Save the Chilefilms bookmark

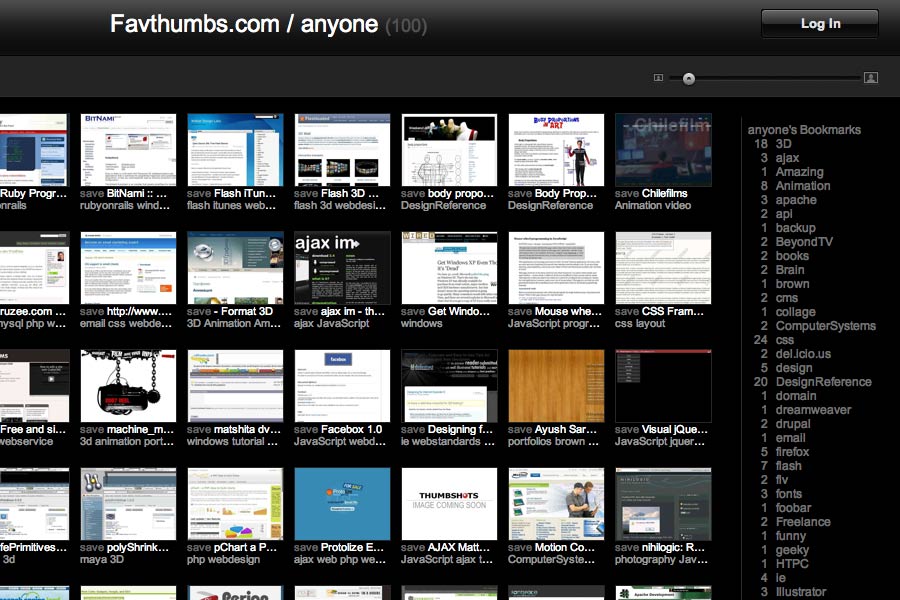click(x=626, y=193)
